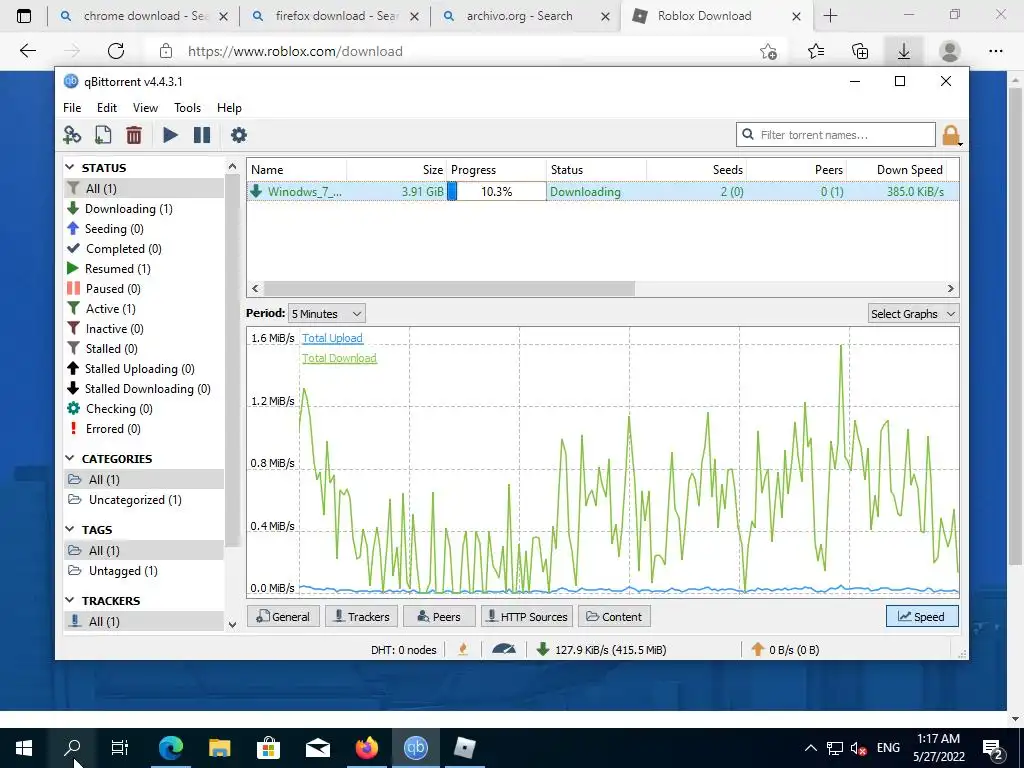The image size is (1024, 768).
Task: Click the red trash Delete torrent icon
Action: (x=134, y=135)
